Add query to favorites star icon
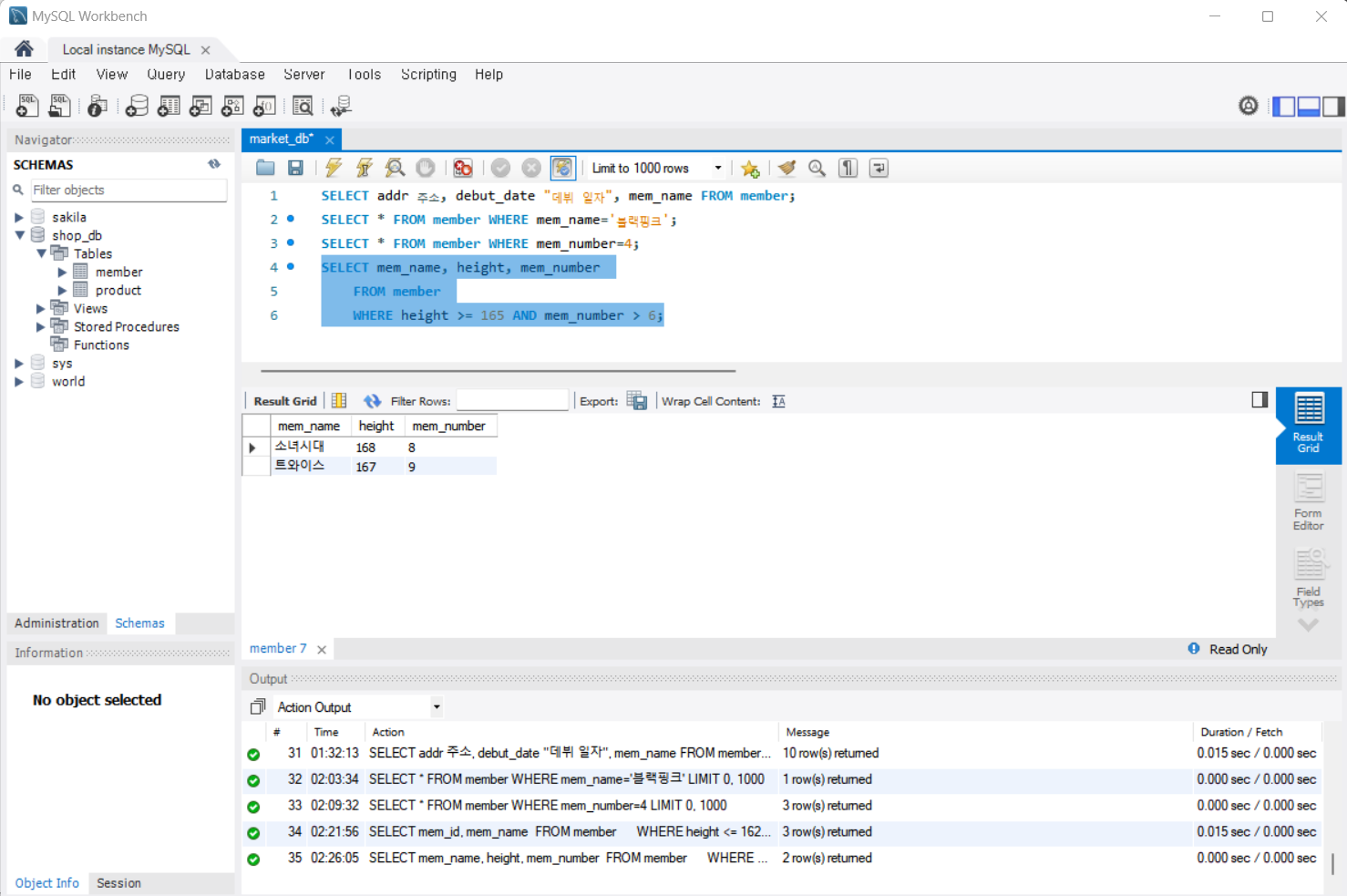Viewport: 1347px width, 896px height. 750,169
